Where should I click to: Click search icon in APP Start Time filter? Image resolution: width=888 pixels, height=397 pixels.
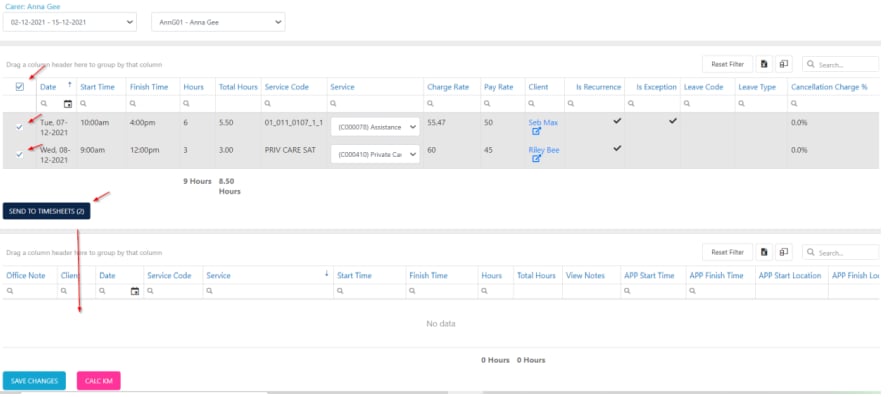click(x=627, y=291)
